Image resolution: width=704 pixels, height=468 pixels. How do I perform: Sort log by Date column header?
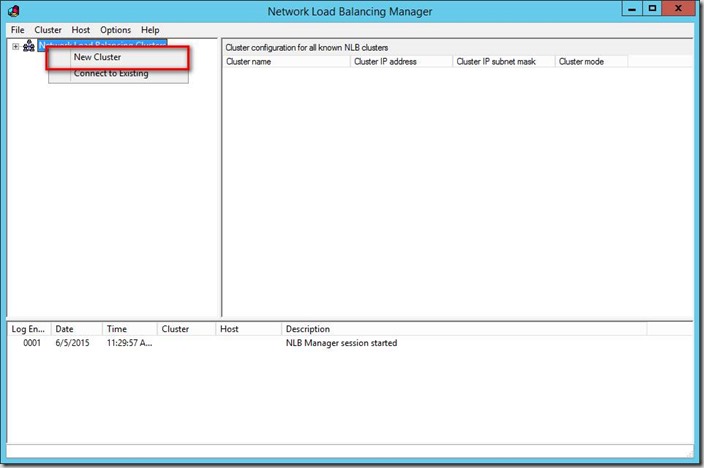[76, 329]
